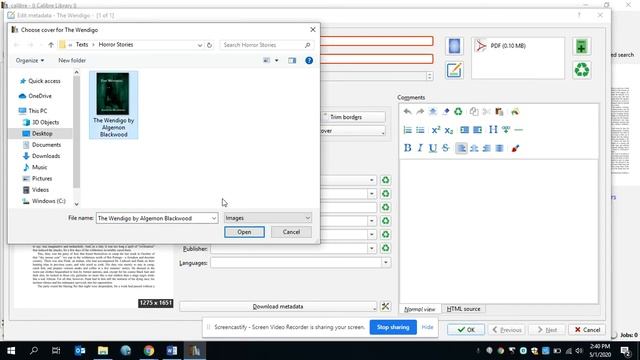640x360 pixels.
Task: Open Word from the Windows taskbar
Action: tap(172, 350)
